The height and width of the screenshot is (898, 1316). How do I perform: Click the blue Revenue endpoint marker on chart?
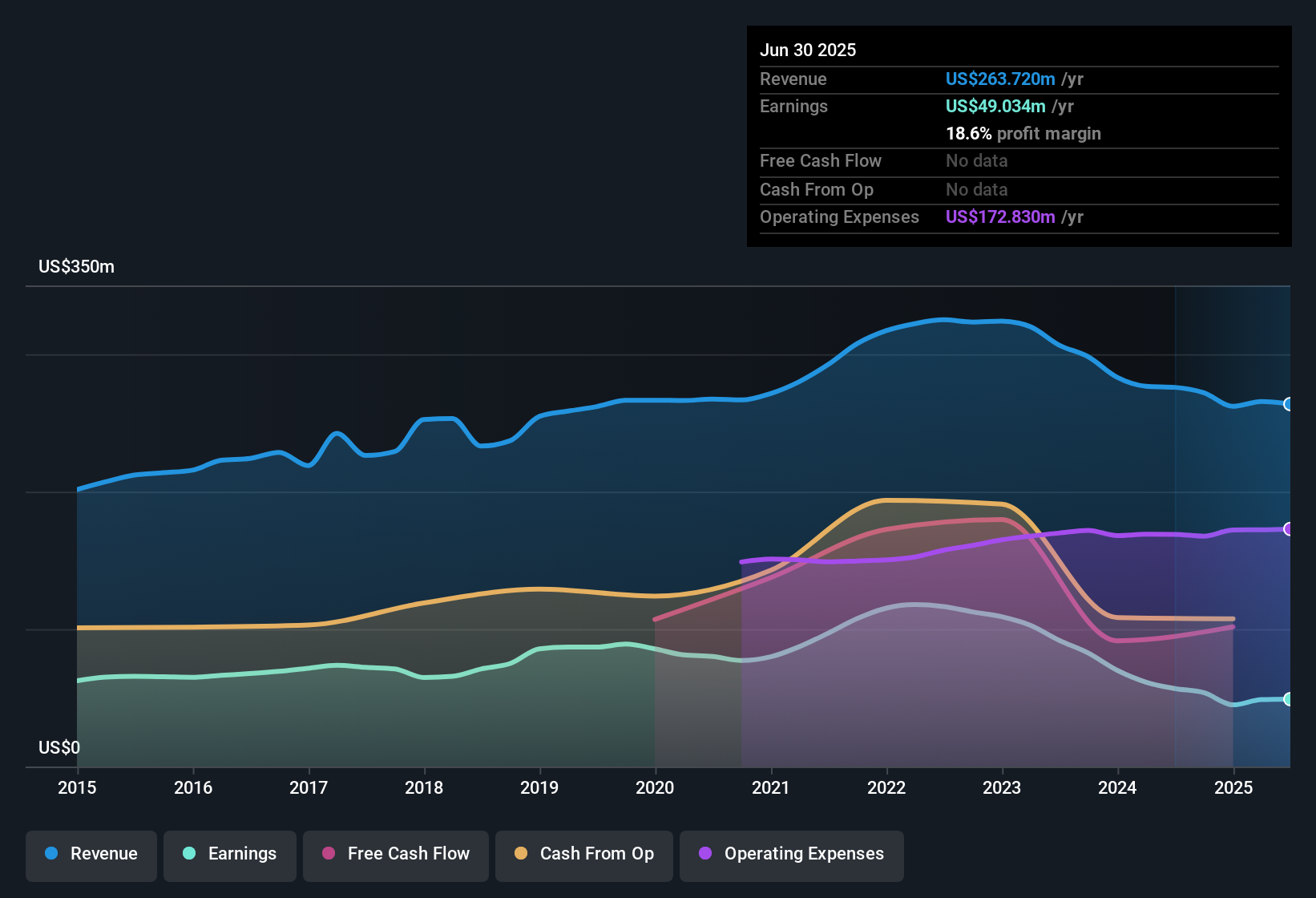pyautogui.click(x=1288, y=404)
